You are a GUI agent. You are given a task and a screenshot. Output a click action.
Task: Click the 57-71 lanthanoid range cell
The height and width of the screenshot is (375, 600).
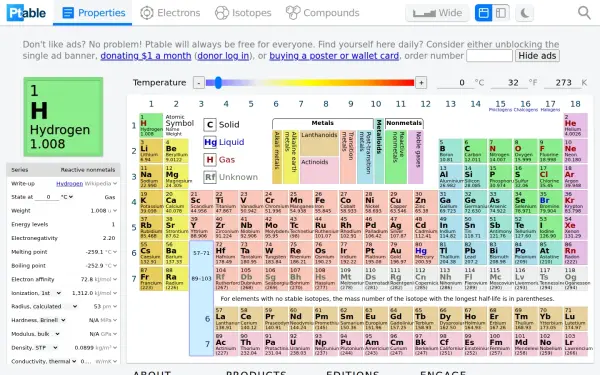point(201,253)
